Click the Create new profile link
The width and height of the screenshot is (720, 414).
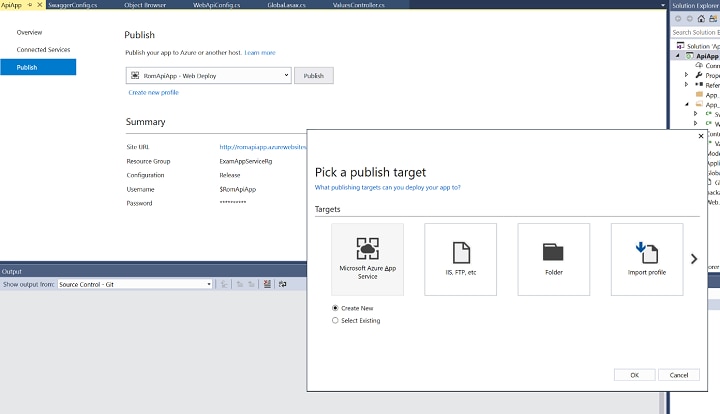pos(153,92)
